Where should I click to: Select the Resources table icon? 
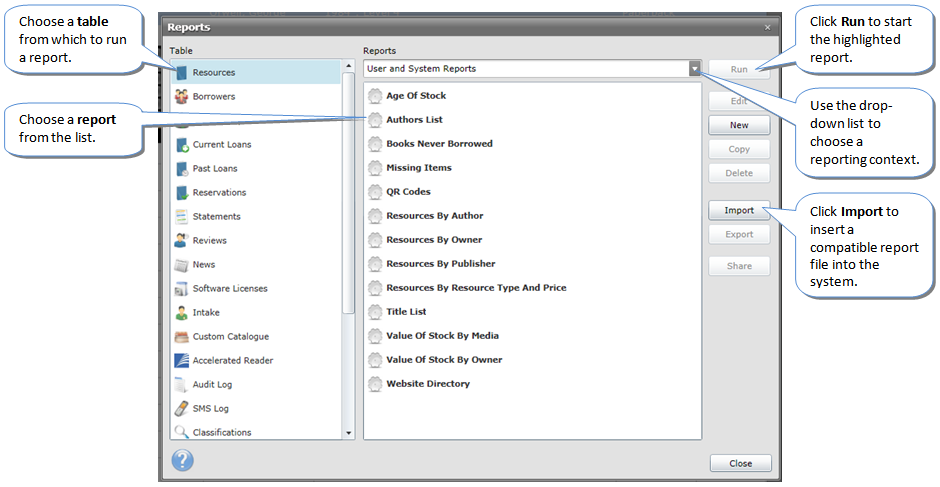click(181, 72)
